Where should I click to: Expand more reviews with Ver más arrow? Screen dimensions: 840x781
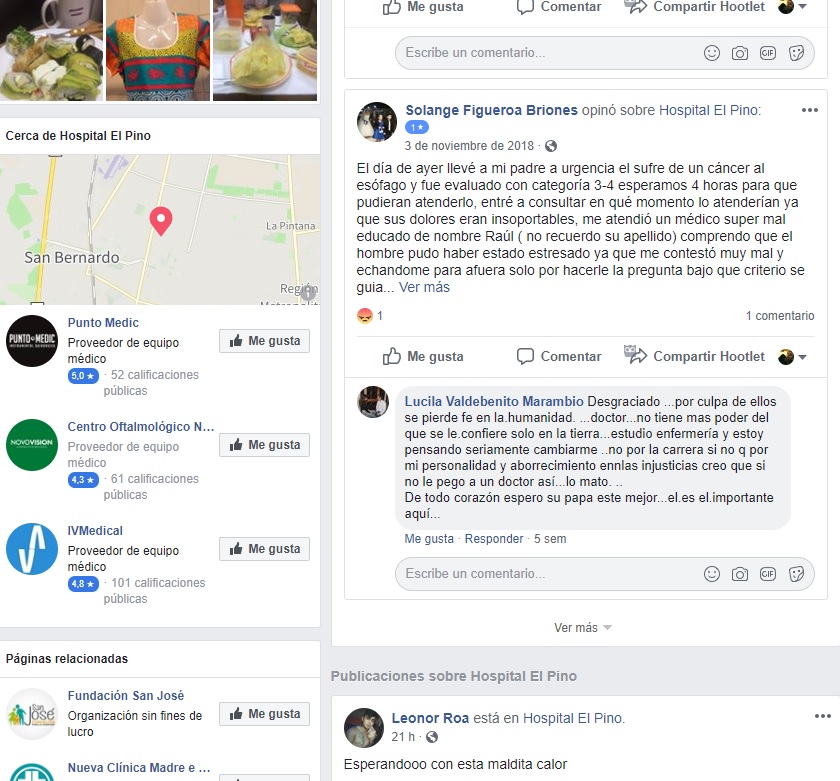click(582, 628)
